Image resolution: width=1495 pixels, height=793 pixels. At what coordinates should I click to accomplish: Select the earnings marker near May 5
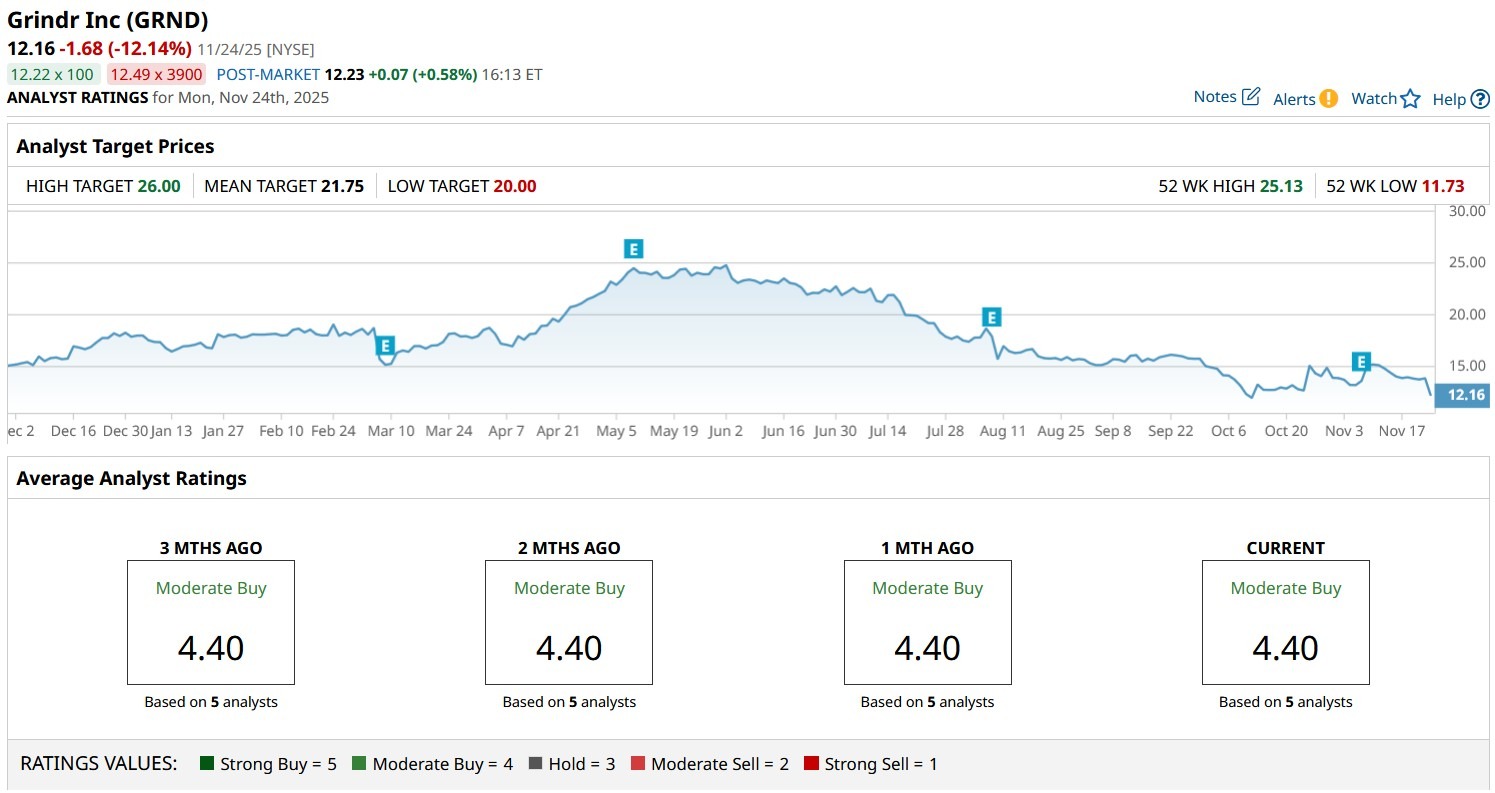632,249
